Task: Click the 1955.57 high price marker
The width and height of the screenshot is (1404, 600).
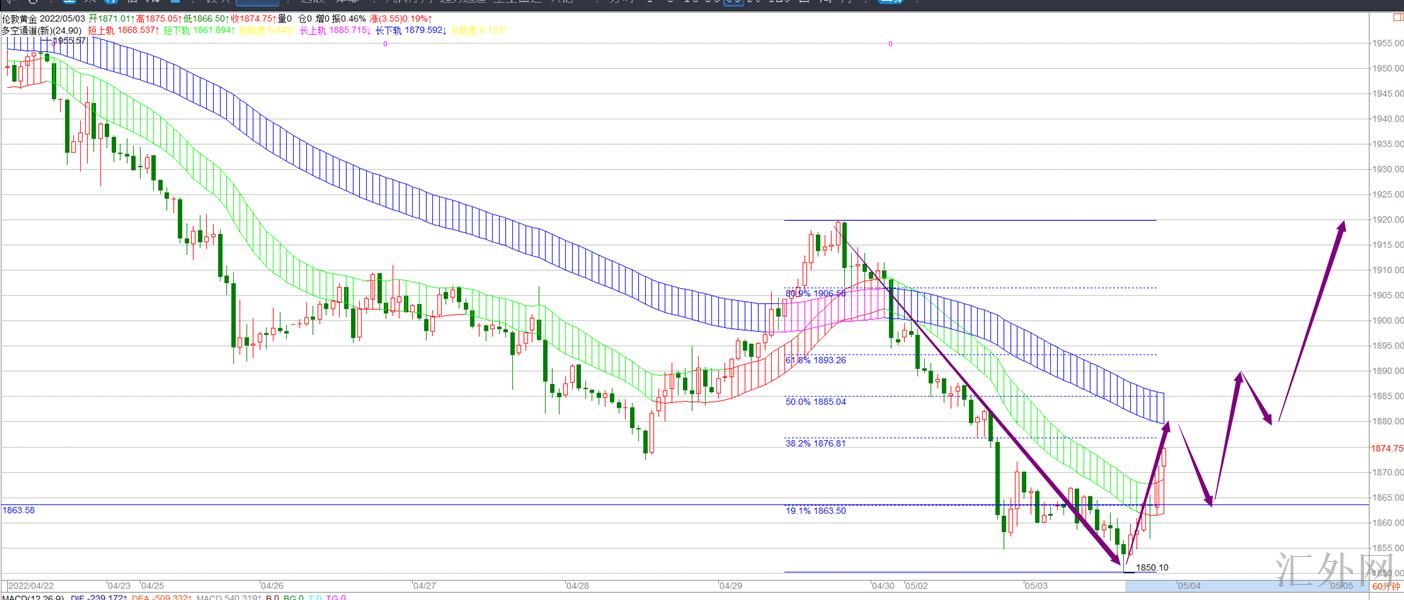Action: [70, 41]
